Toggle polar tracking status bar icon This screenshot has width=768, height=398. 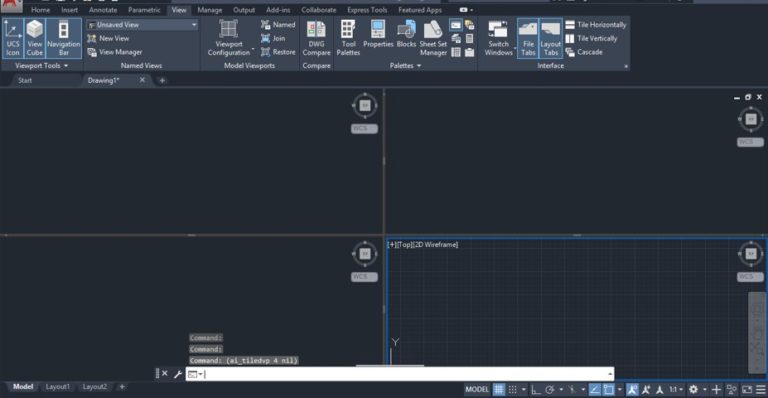[x=550, y=389]
